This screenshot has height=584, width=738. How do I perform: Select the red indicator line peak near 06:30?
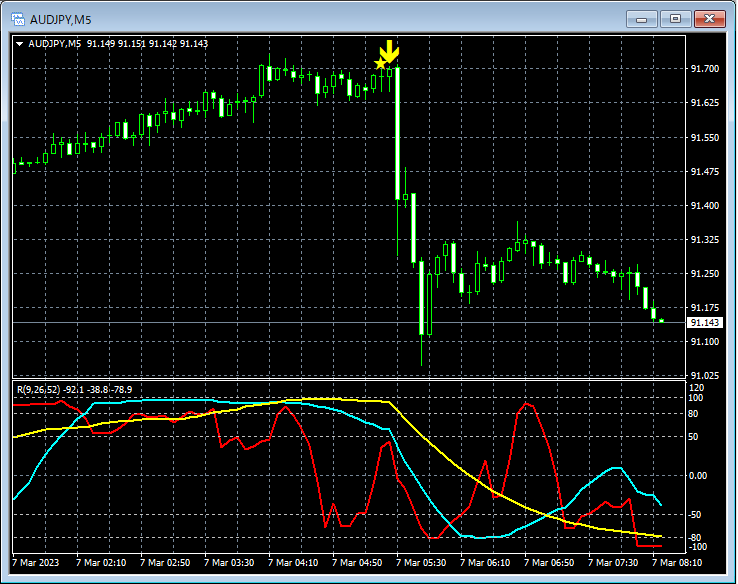526,404
